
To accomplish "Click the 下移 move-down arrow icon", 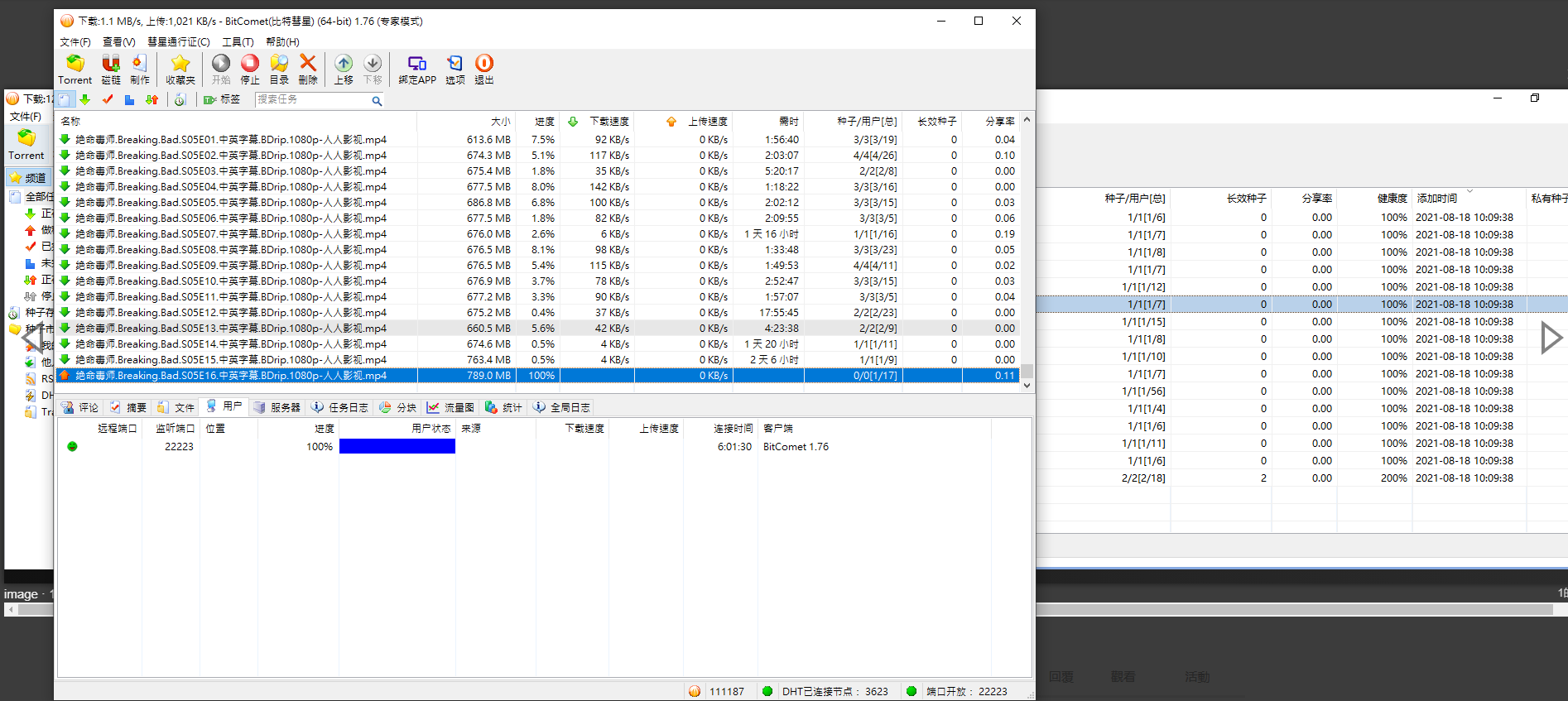I will 373,70.
